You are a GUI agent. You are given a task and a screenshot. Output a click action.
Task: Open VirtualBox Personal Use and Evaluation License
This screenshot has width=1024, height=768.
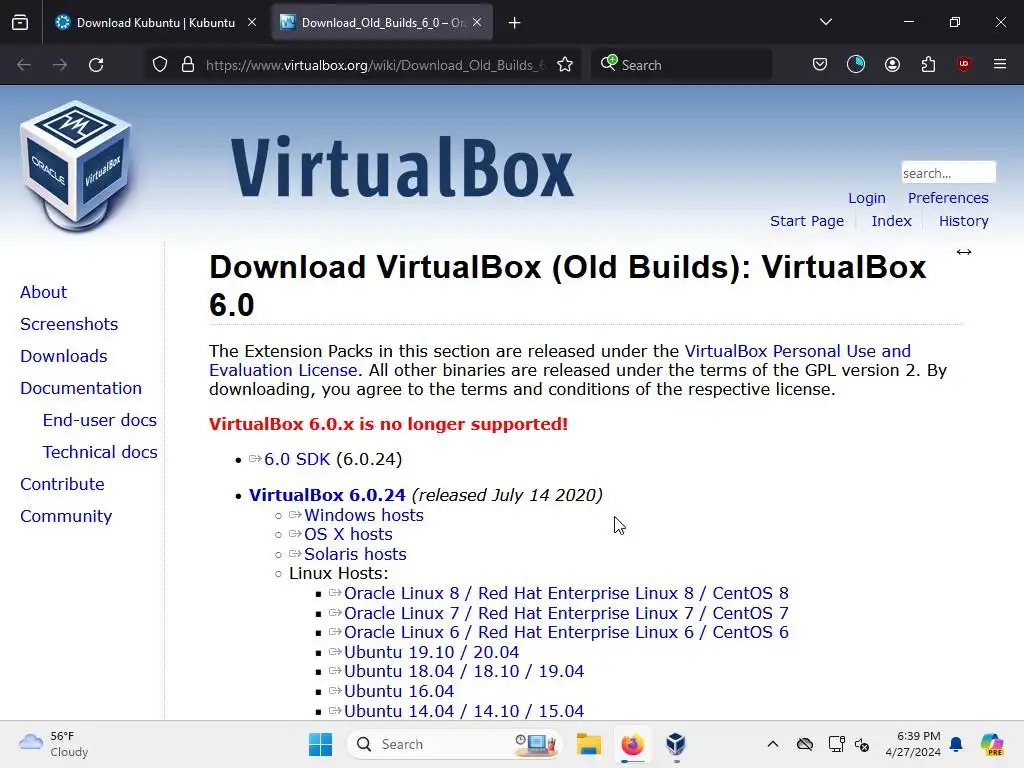click(560, 360)
